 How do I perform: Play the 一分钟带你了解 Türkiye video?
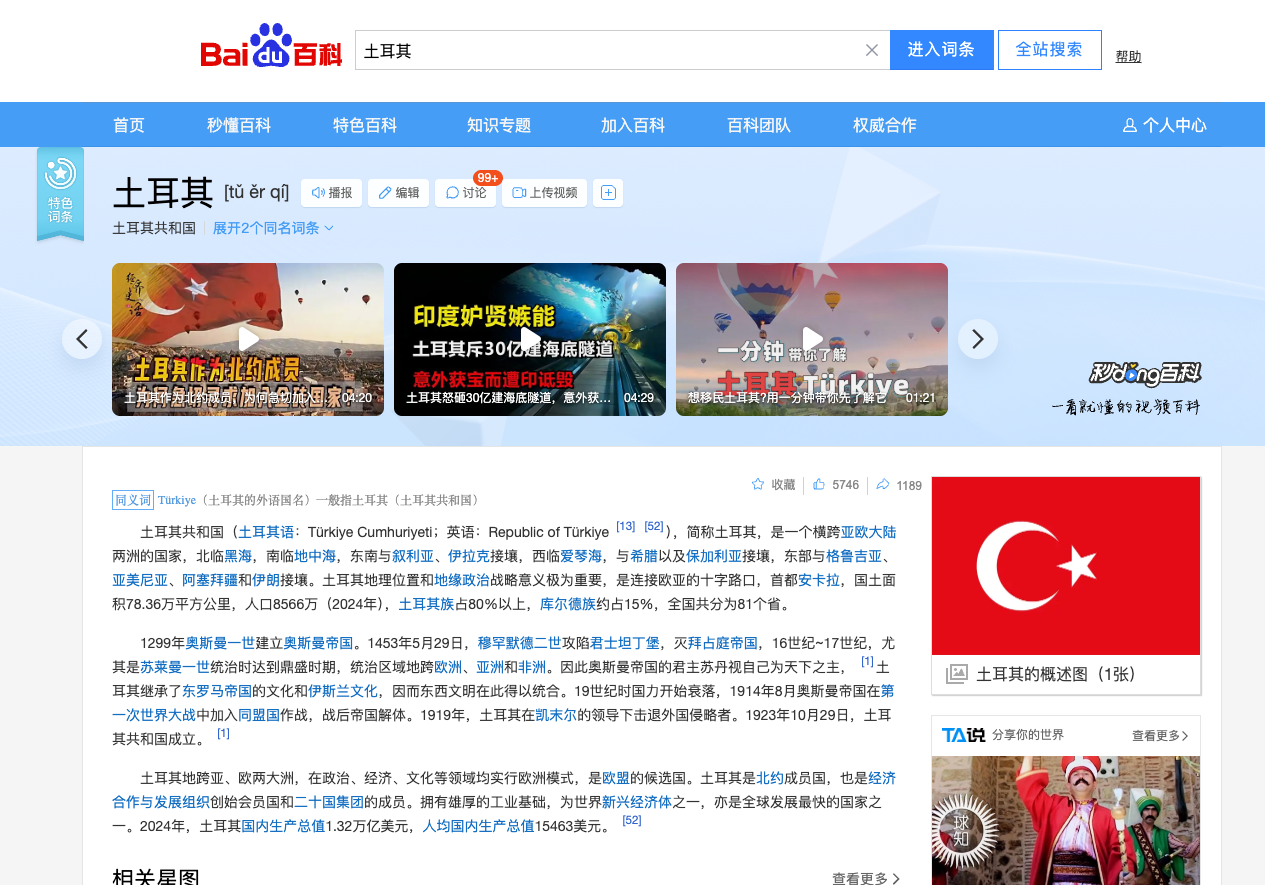[x=812, y=339]
